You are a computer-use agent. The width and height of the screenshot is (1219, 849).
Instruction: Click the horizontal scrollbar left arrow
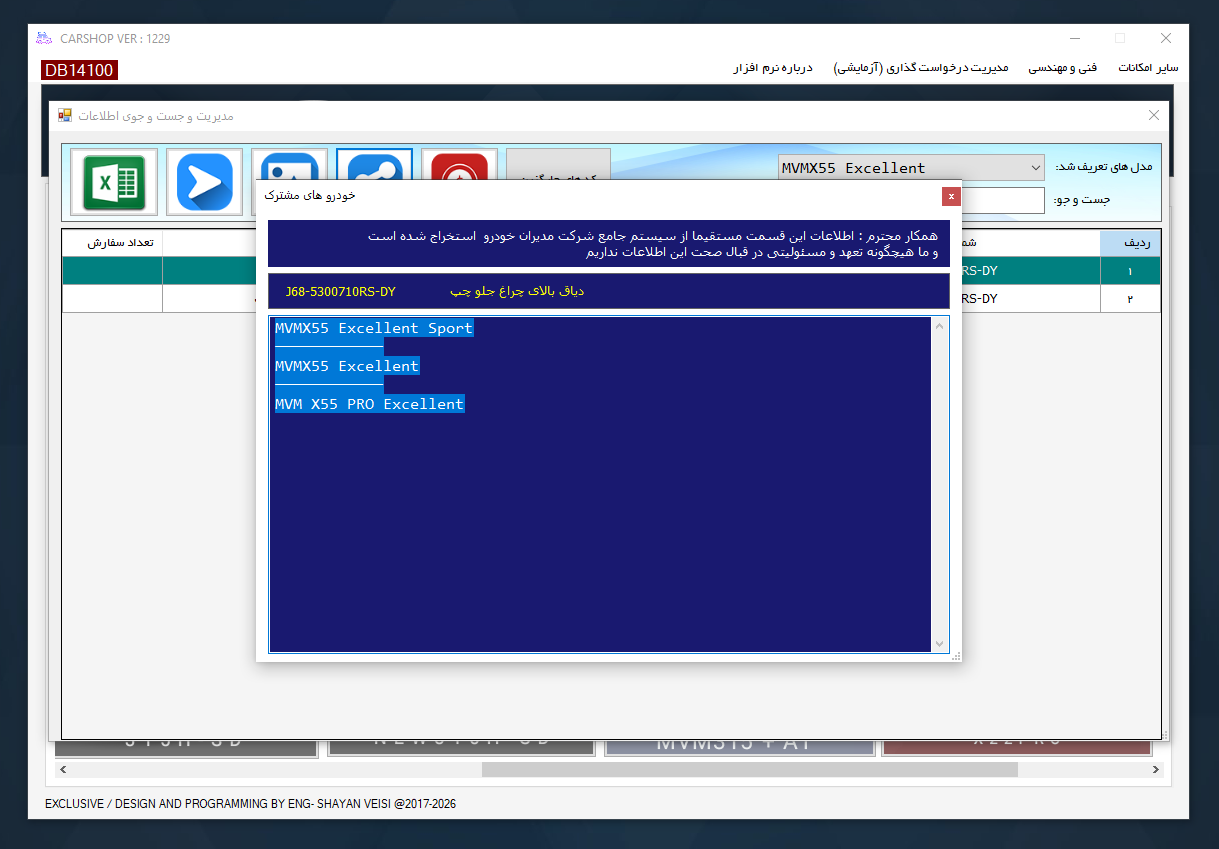63,770
